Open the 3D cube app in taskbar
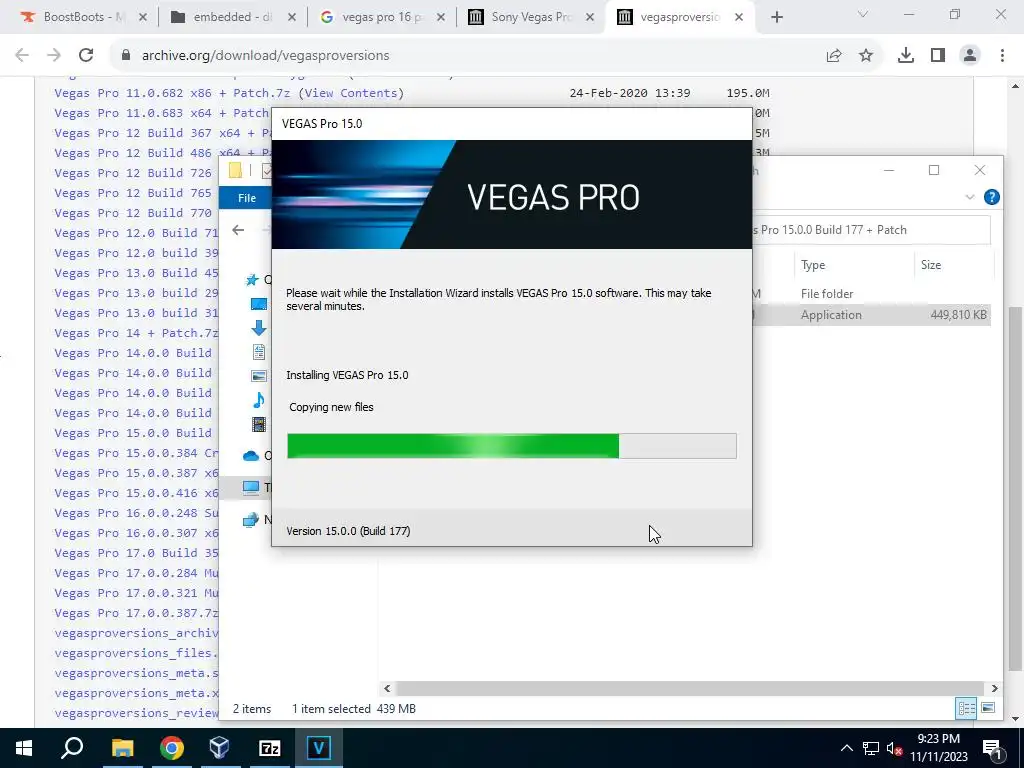 click(x=220, y=748)
